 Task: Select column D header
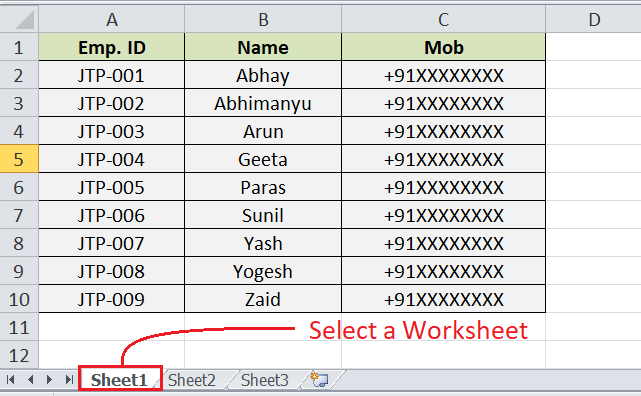click(x=594, y=19)
